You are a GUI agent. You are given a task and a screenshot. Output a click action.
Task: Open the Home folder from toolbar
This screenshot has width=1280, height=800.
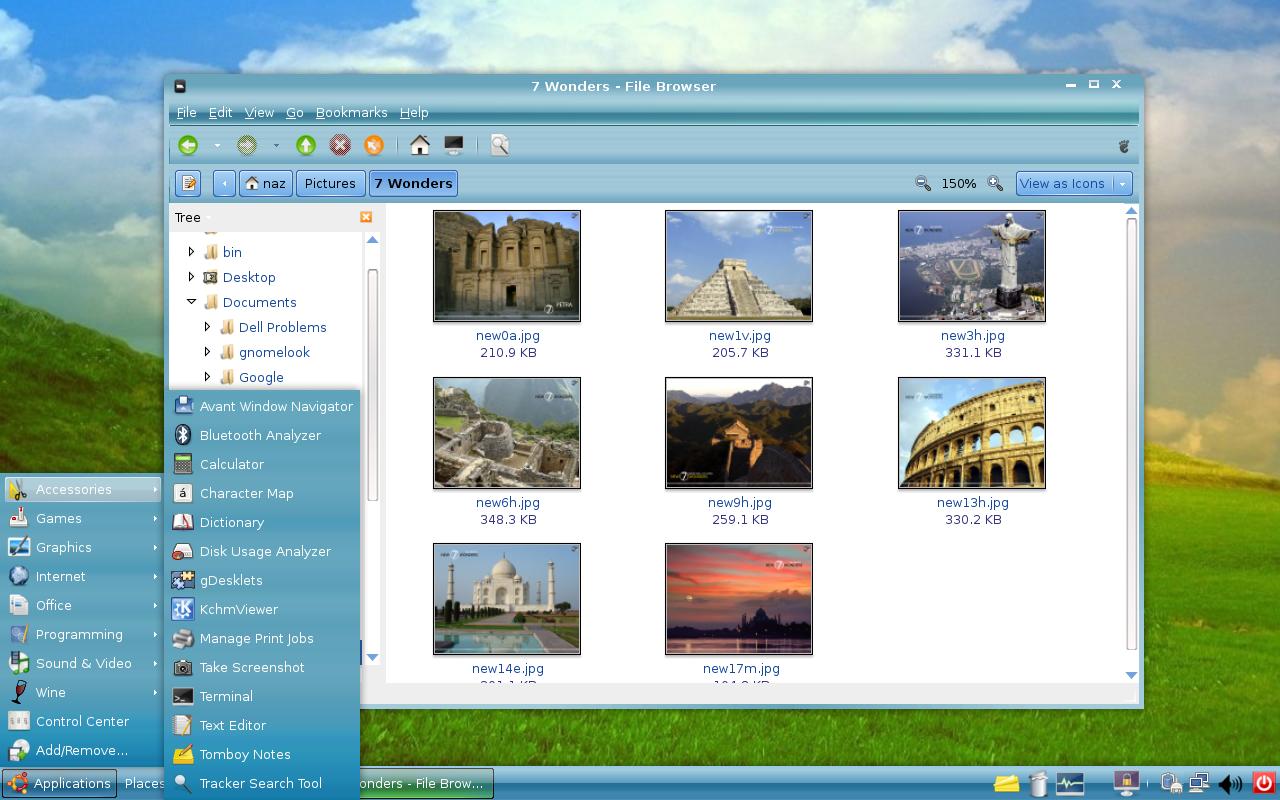[420, 146]
